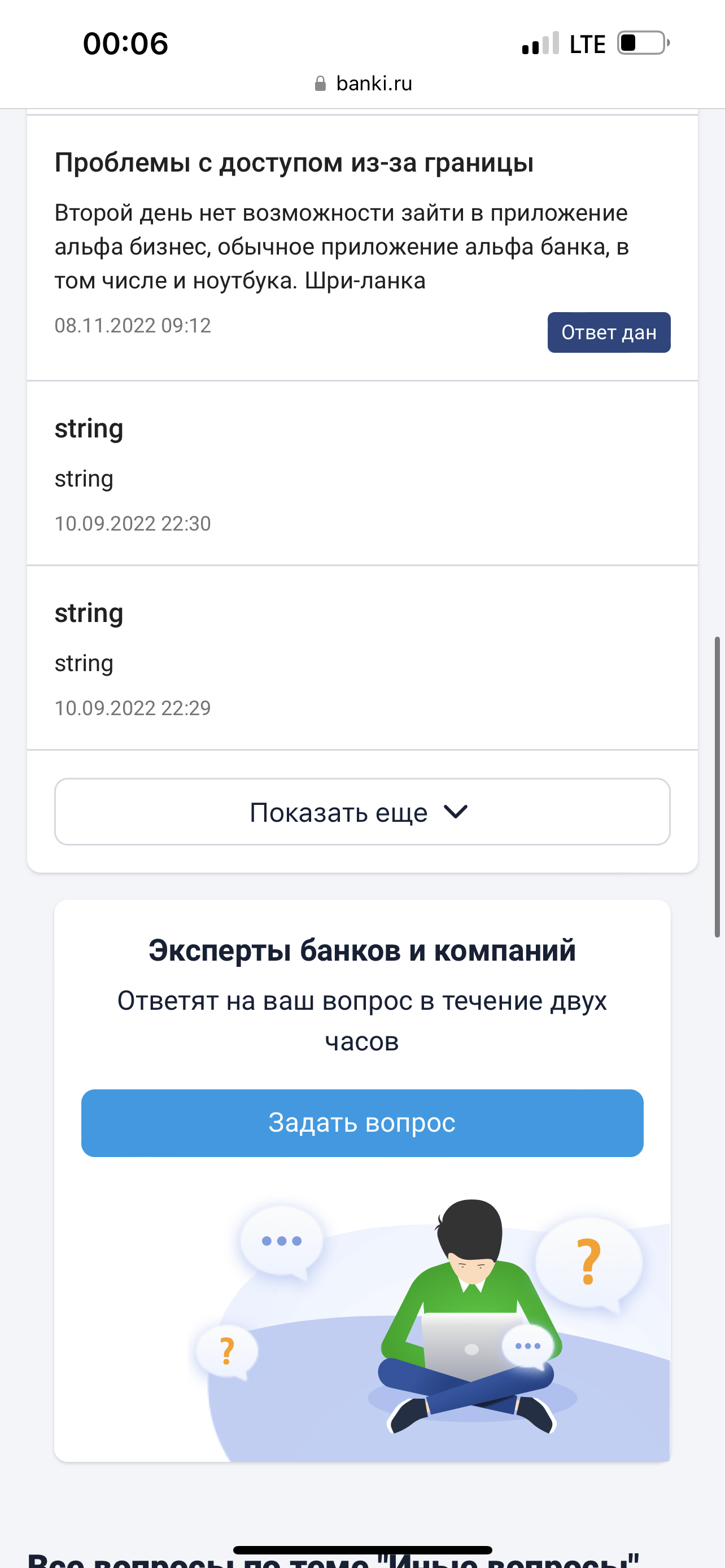Click the chevron arrow next to Показать еще

click(x=455, y=812)
